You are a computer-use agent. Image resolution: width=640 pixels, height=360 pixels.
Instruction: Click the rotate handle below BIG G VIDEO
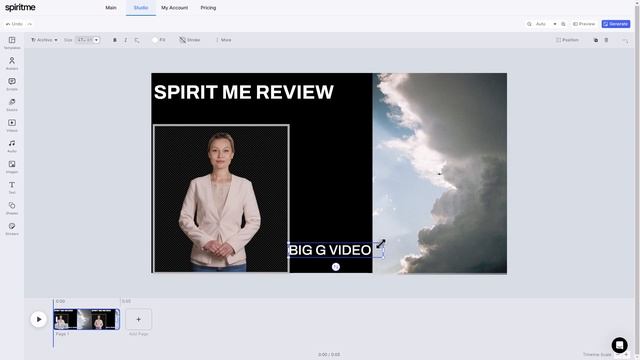click(x=336, y=267)
